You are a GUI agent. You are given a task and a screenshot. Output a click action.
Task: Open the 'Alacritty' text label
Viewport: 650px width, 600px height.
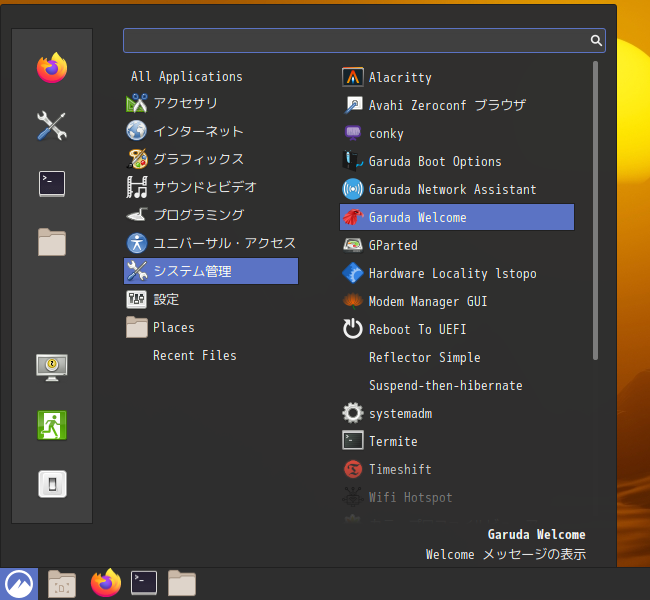(x=400, y=78)
